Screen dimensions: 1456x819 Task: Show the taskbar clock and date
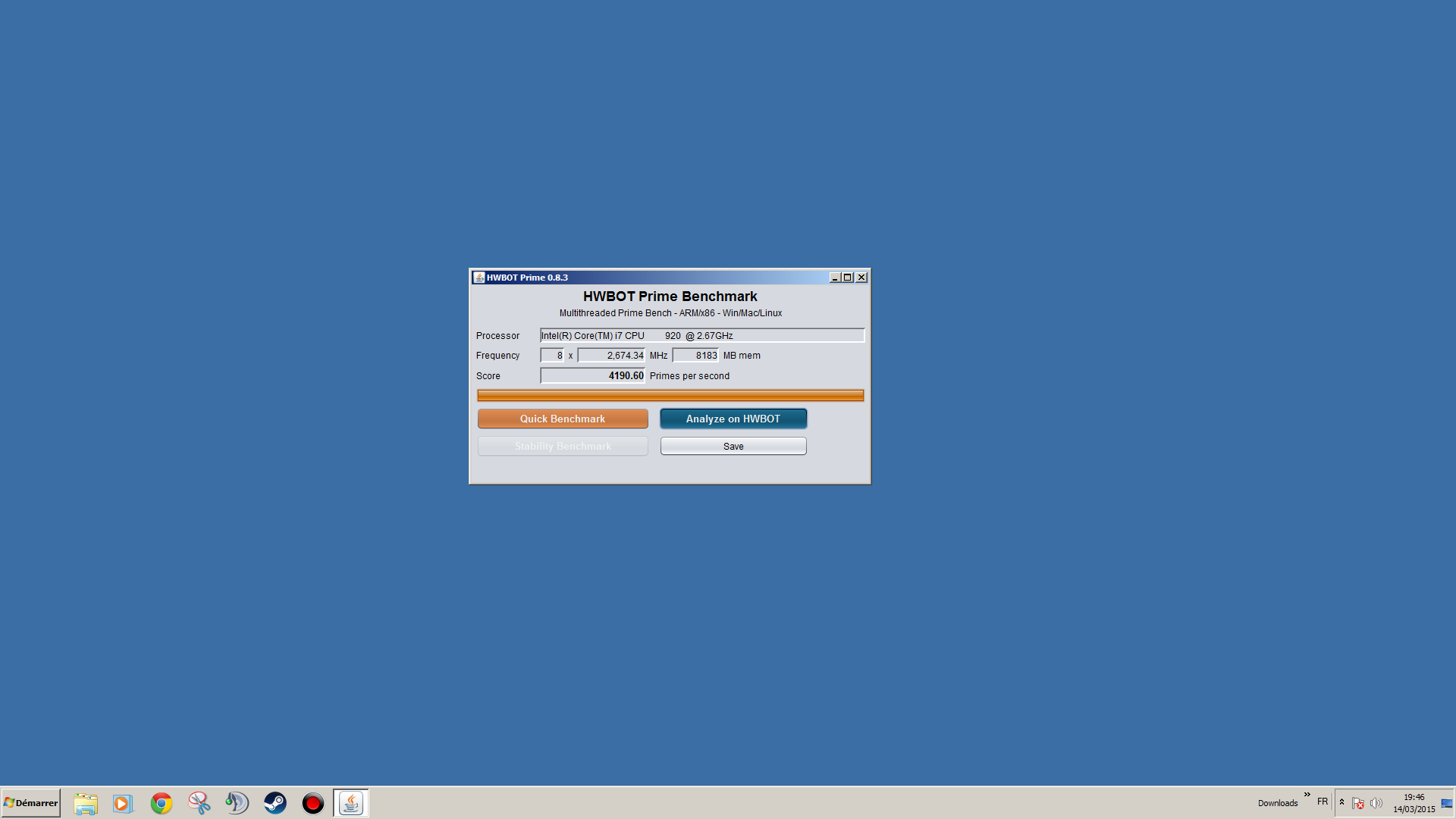pyautogui.click(x=1414, y=803)
